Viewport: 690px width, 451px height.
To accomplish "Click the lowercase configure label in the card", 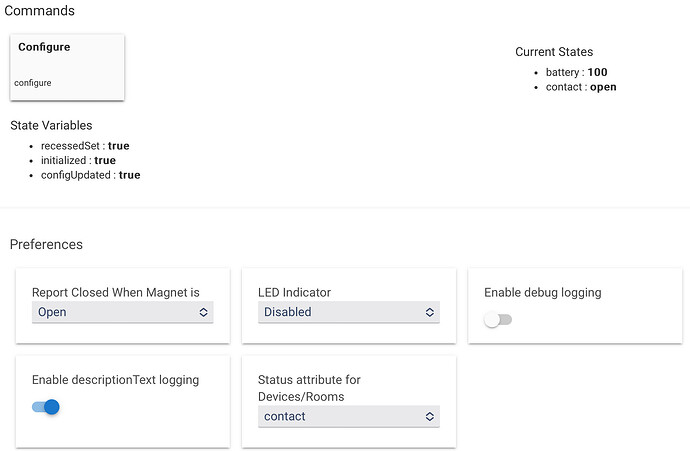I will (33, 83).
